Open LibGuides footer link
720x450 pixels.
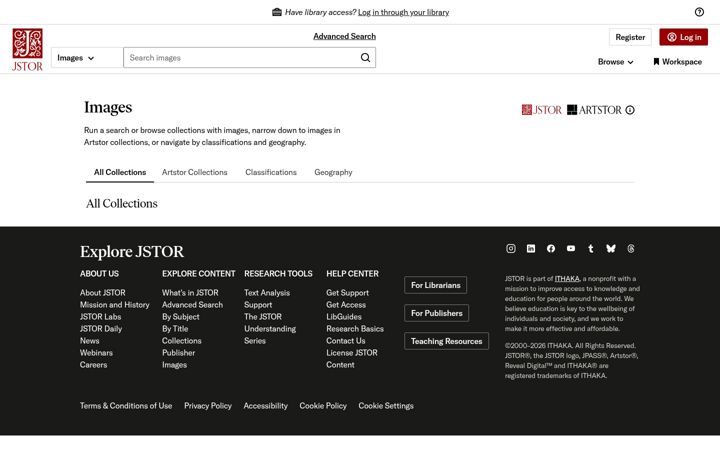pos(344,316)
